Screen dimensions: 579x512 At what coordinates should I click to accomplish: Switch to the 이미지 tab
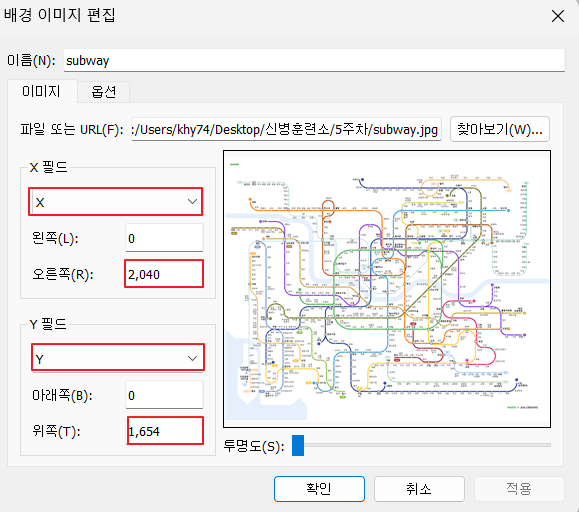[x=41, y=91]
